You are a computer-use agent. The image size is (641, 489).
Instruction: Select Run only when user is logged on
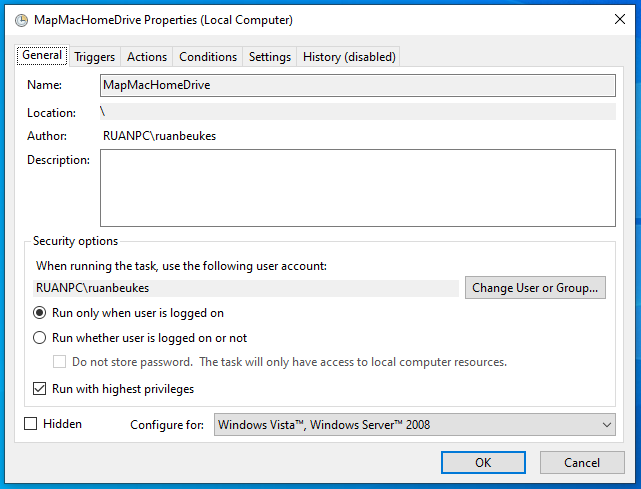click(x=41, y=313)
